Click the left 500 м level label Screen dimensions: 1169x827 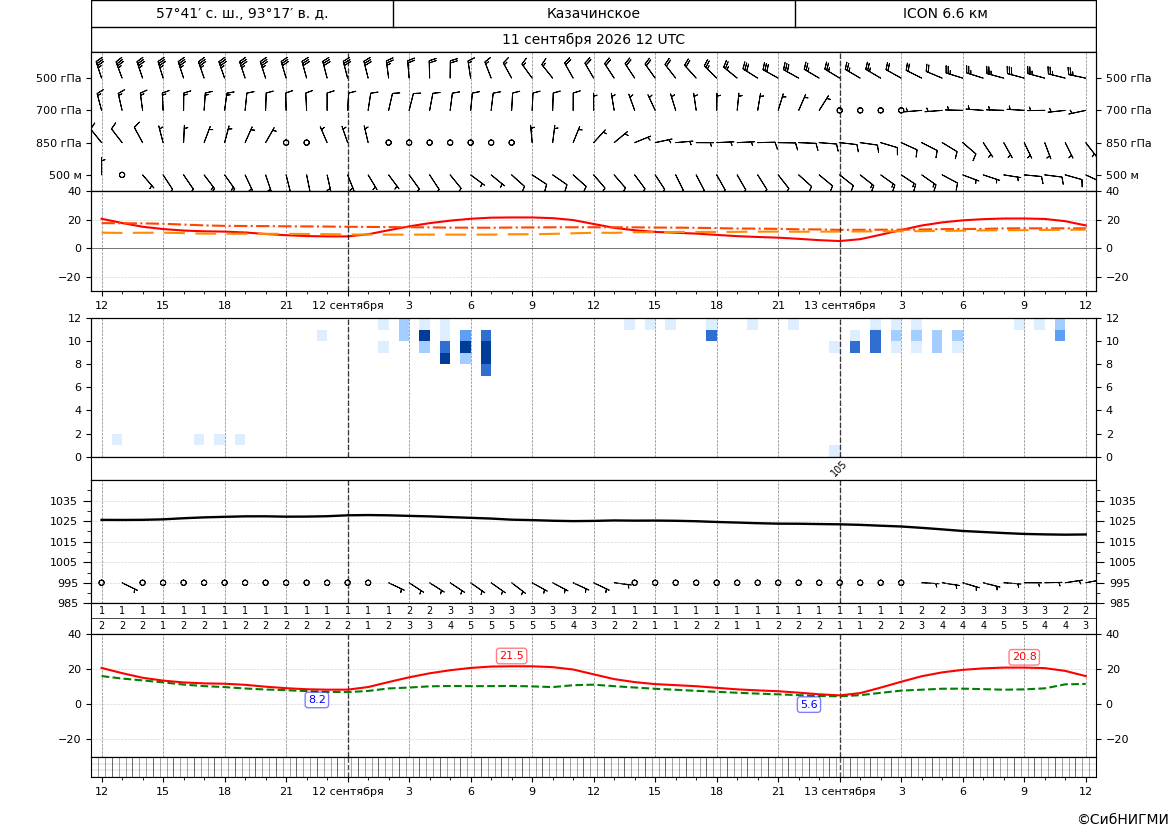(x=66, y=175)
